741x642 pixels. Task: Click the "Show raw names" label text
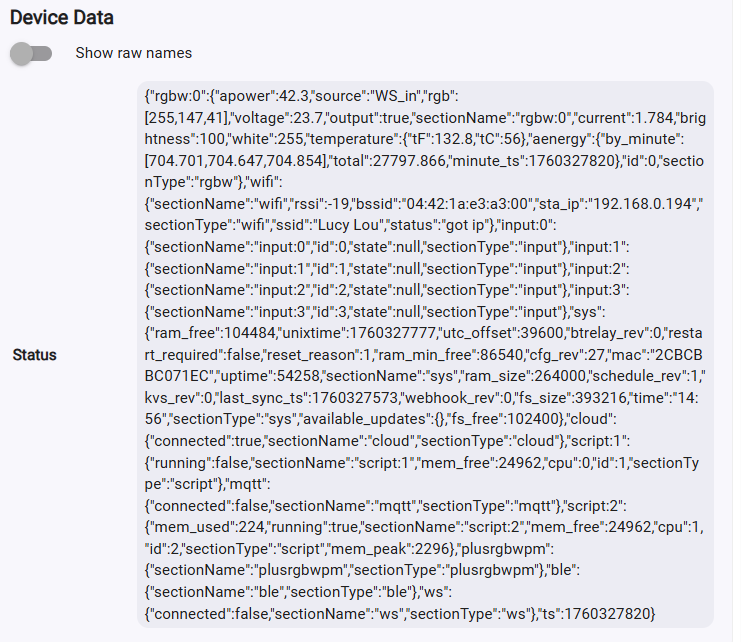(x=133, y=53)
